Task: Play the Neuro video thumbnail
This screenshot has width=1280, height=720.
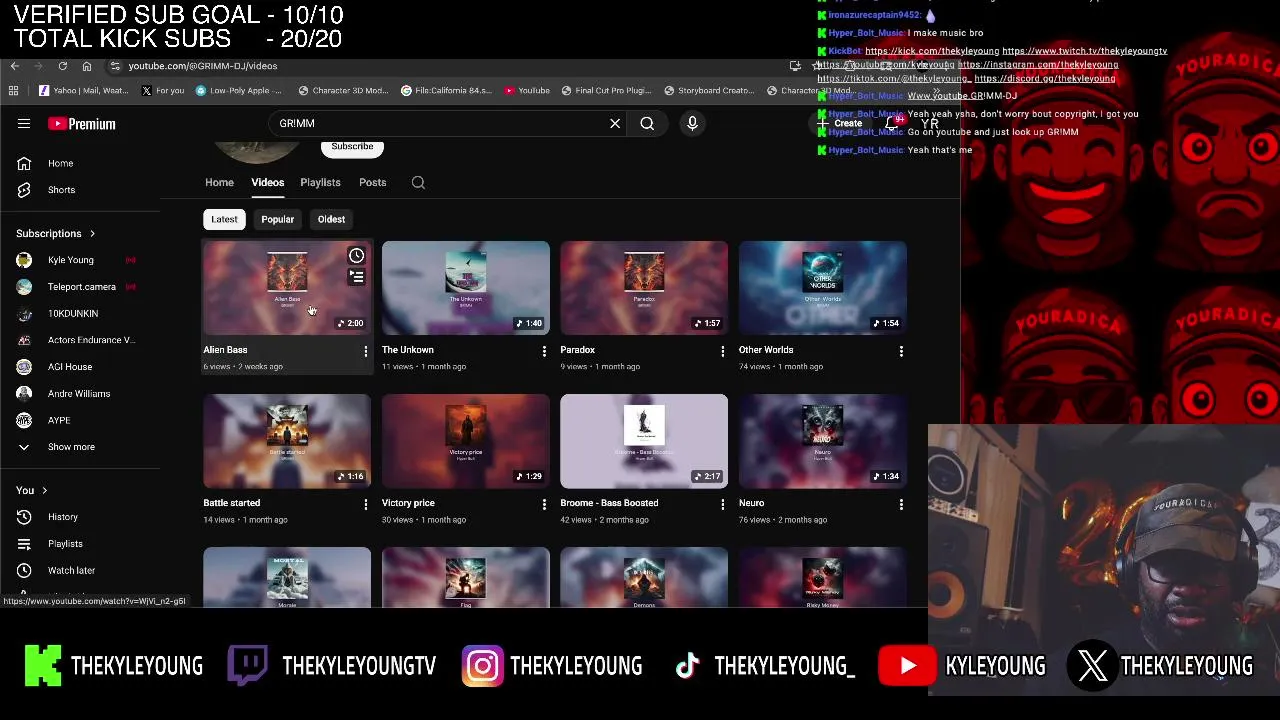Action: coord(823,441)
